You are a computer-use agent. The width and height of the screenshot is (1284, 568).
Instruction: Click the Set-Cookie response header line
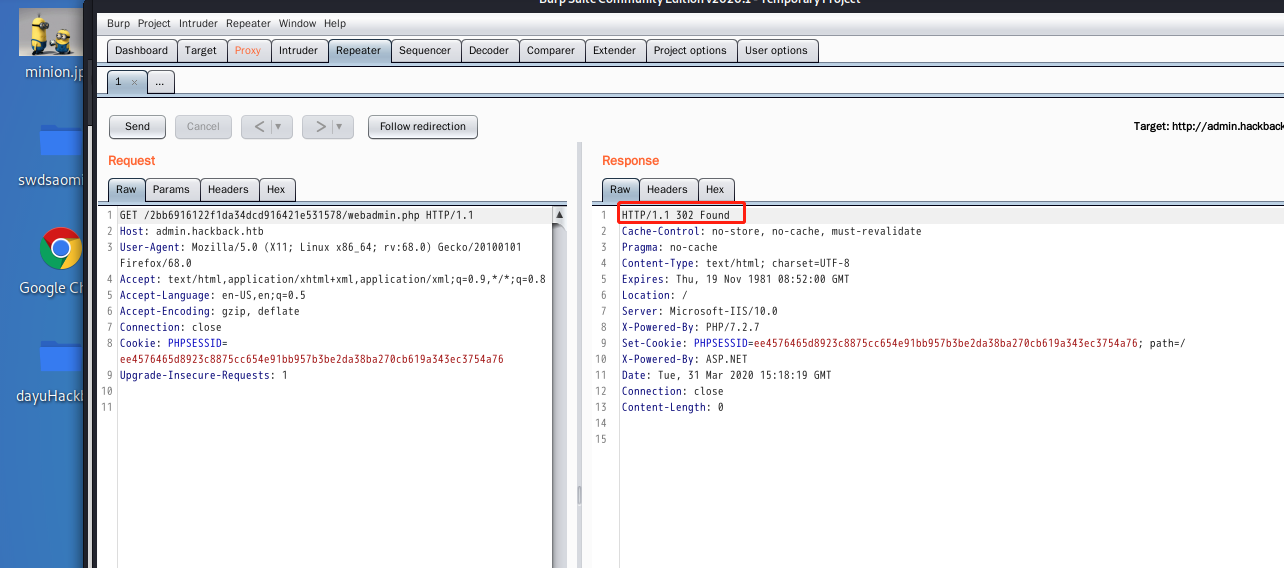[x=904, y=343]
